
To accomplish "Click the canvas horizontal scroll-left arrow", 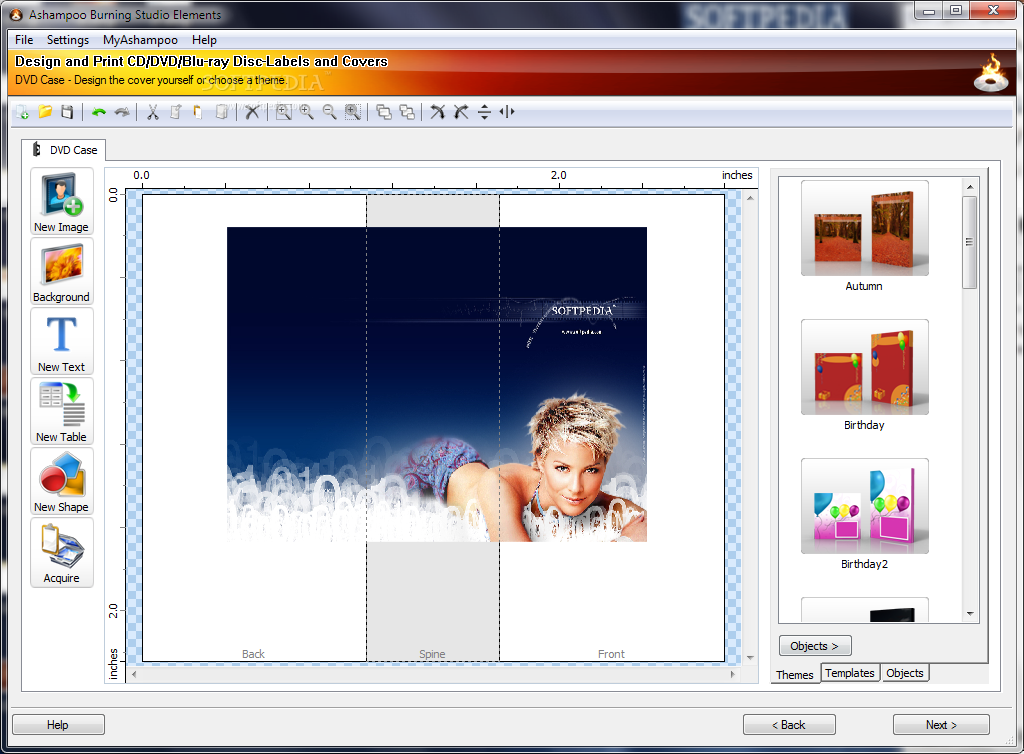I will 134,674.
